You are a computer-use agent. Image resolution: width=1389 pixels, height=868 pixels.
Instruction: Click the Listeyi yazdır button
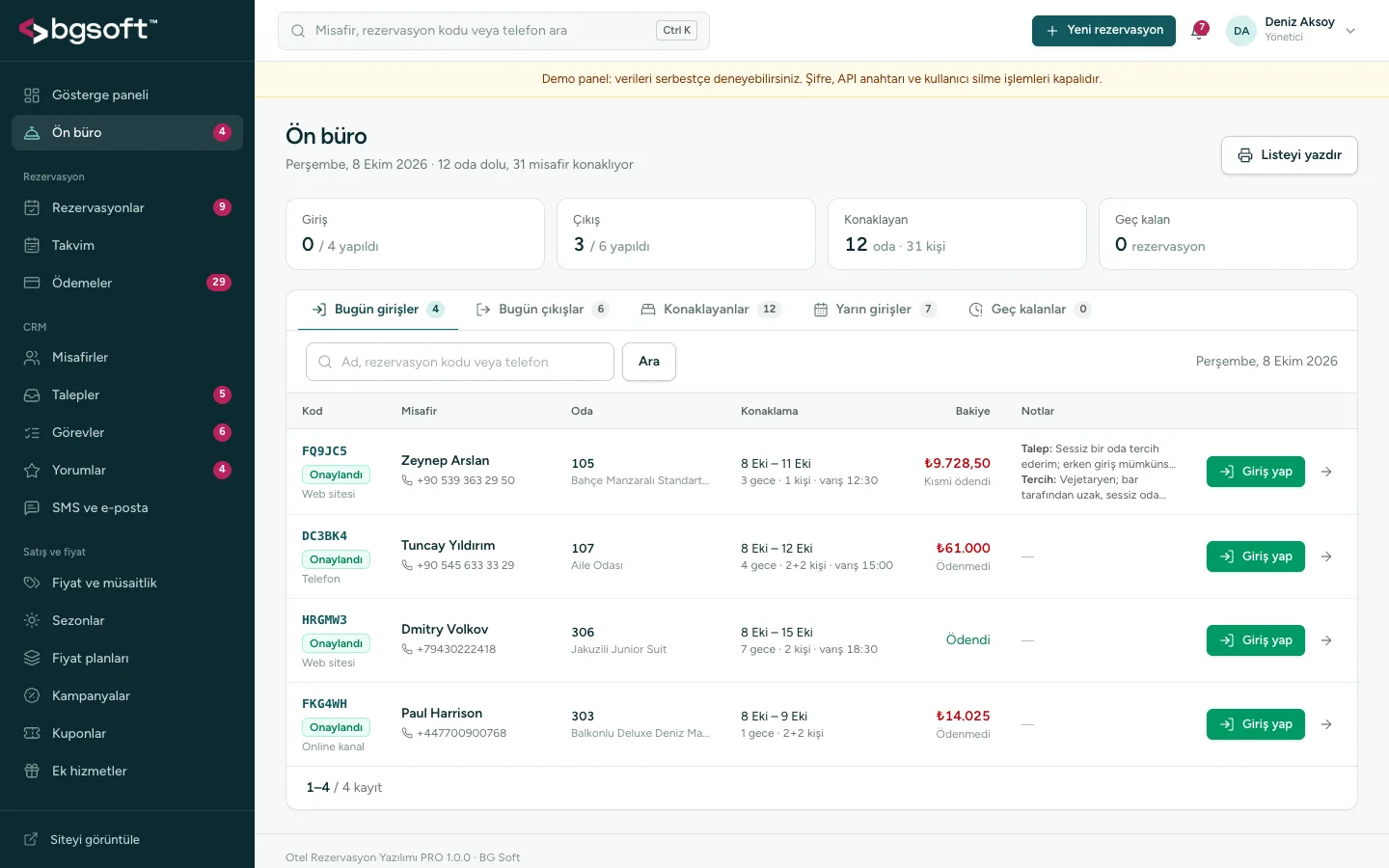pyautogui.click(x=1290, y=155)
